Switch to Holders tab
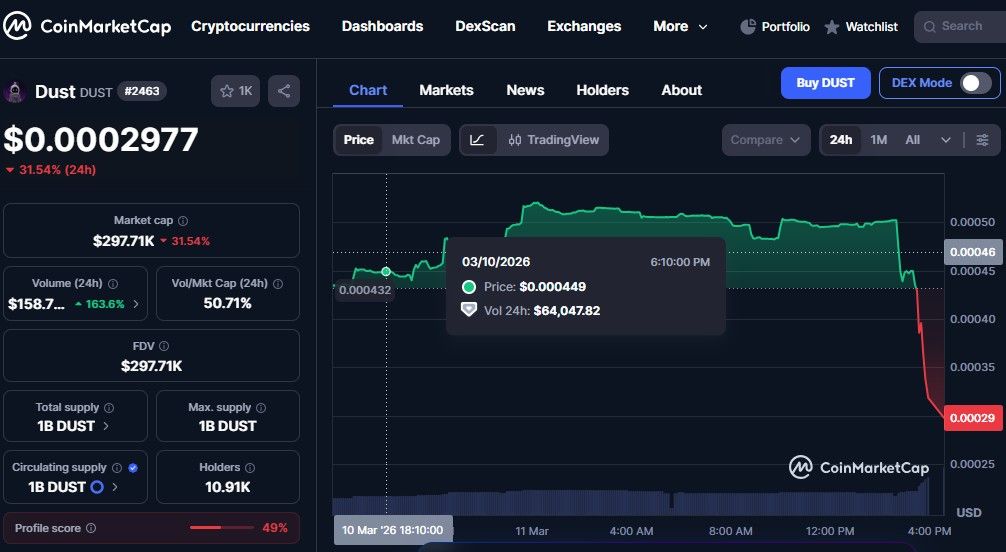 pyautogui.click(x=602, y=91)
